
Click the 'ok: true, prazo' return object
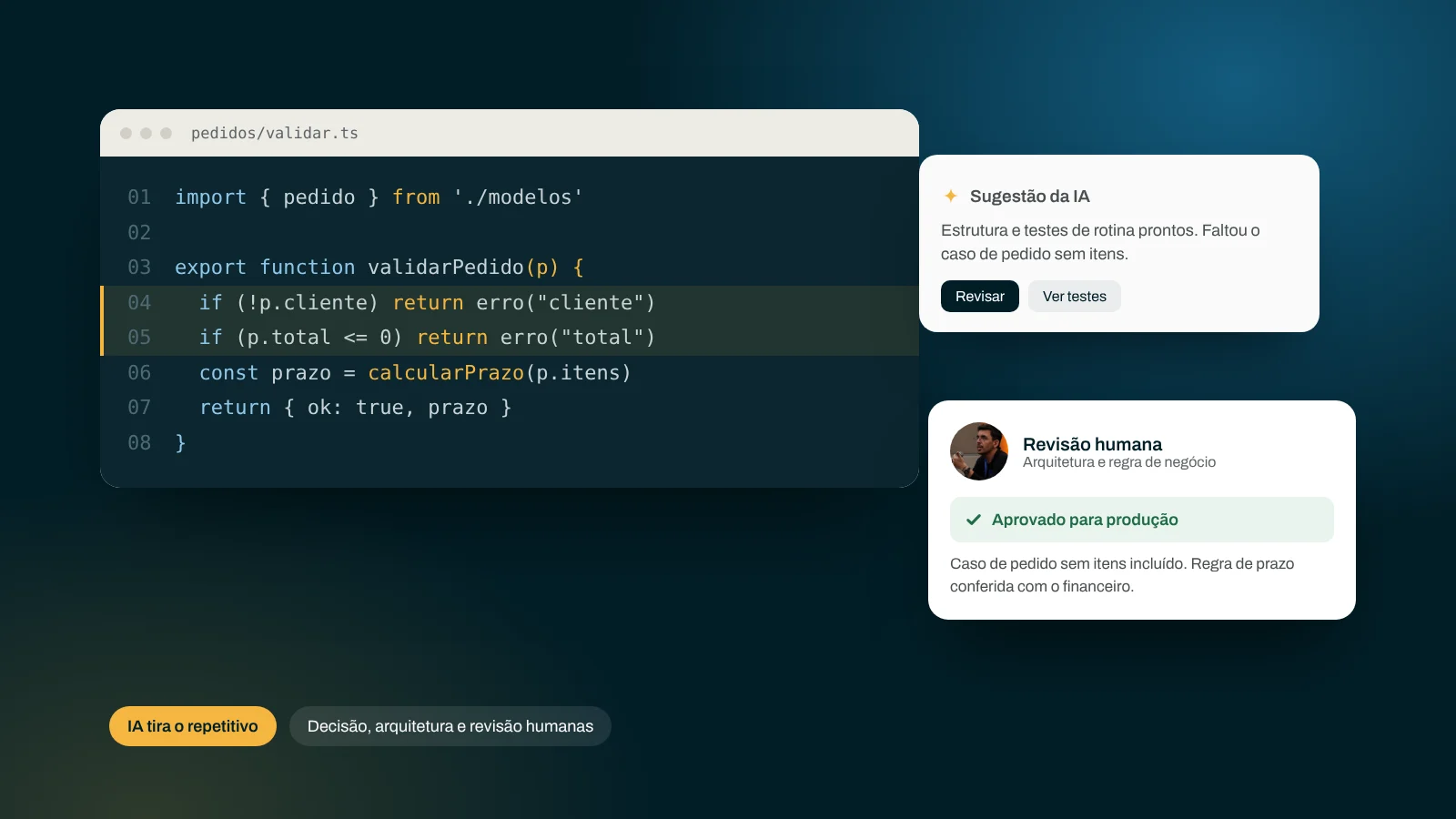click(x=398, y=408)
